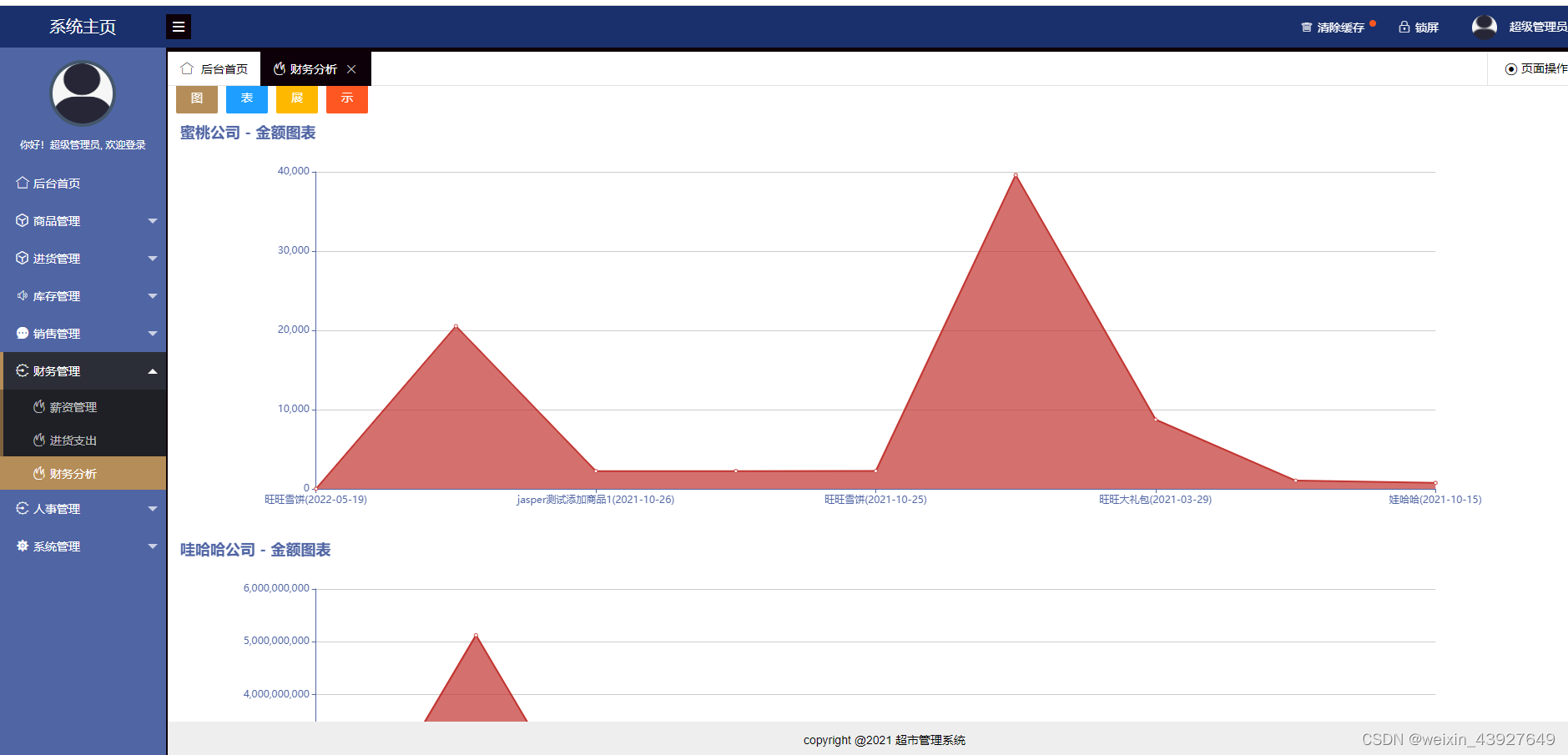Click the 后台首页 home icon in sidebar
The height and width of the screenshot is (755, 1568).
23,183
